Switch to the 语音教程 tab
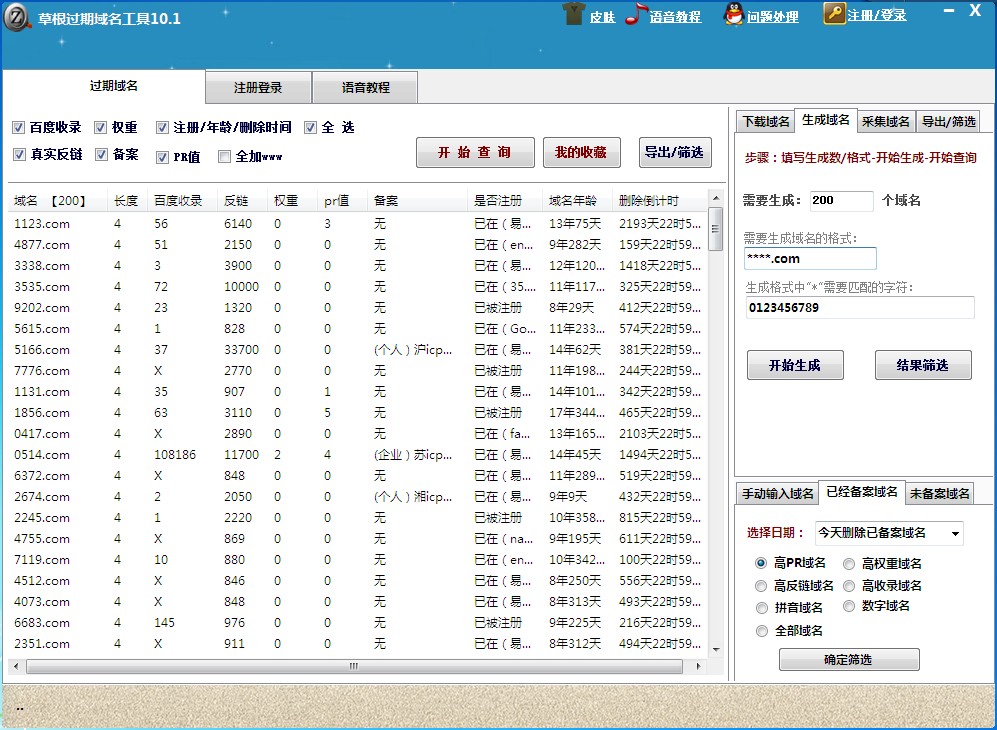This screenshot has height=730, width=997. pyautogui.click(x=366, y=88)
